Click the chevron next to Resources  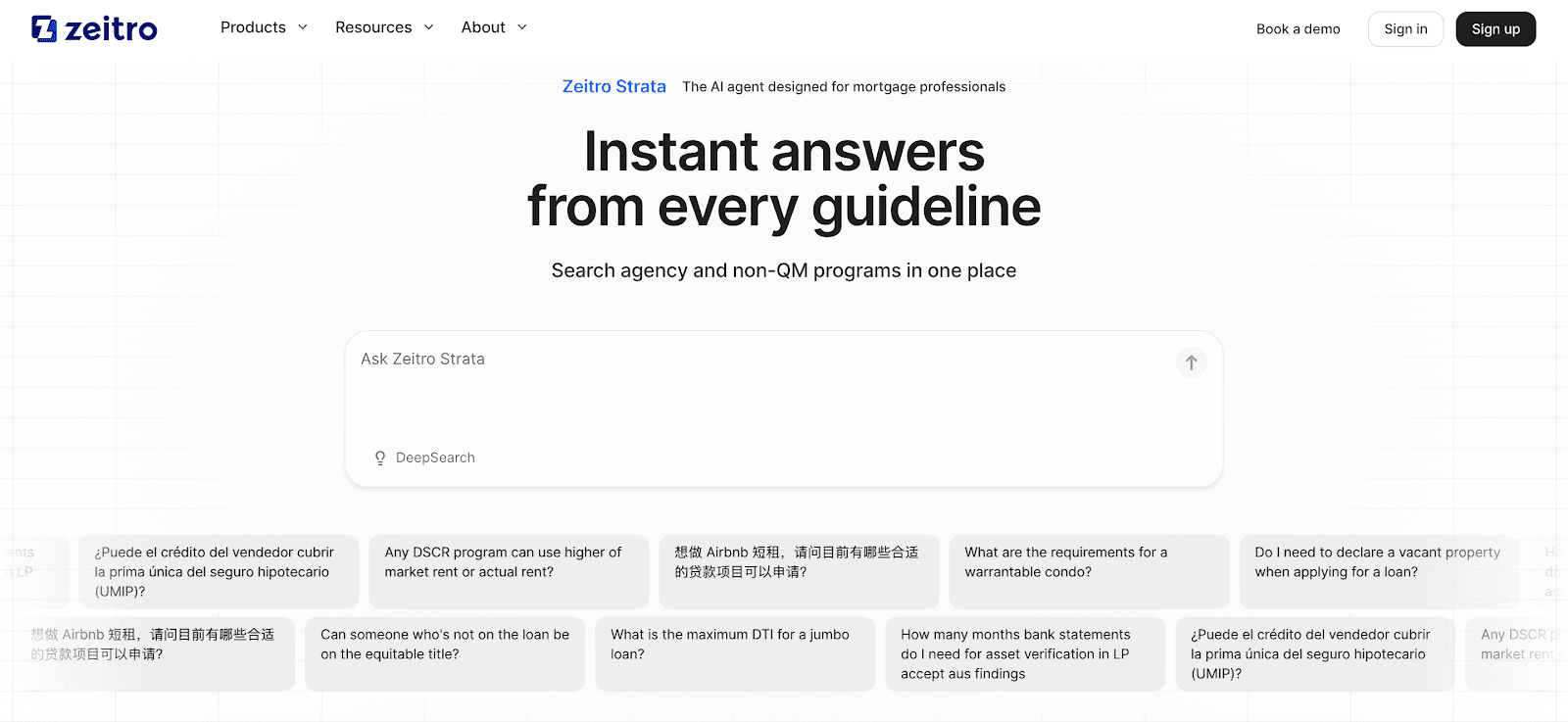coord(428,27)
